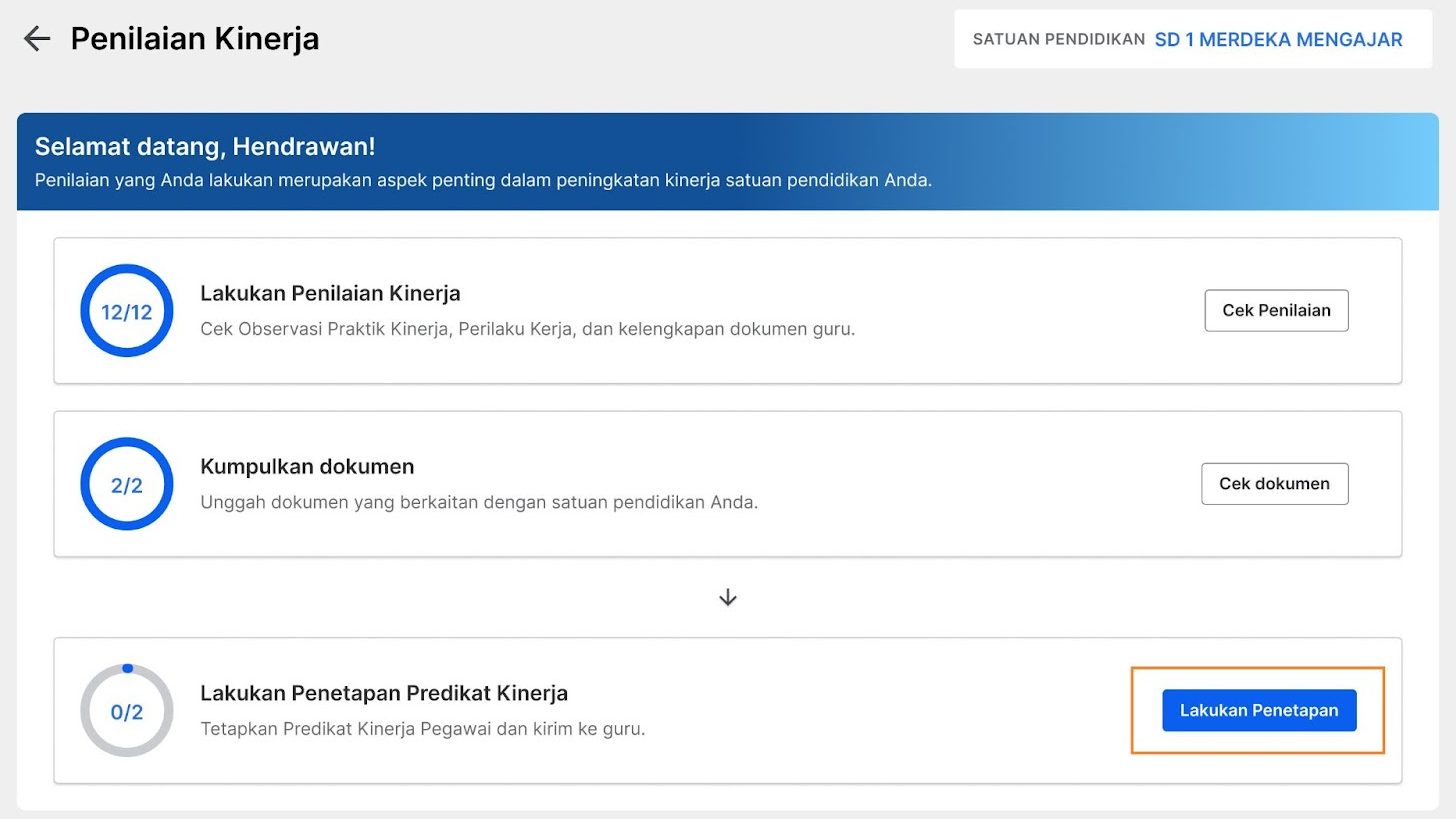Viewport: 1456px width, 819px height.
Task: Click the 12/12 progress ring
Action: (x=127, y=311)
